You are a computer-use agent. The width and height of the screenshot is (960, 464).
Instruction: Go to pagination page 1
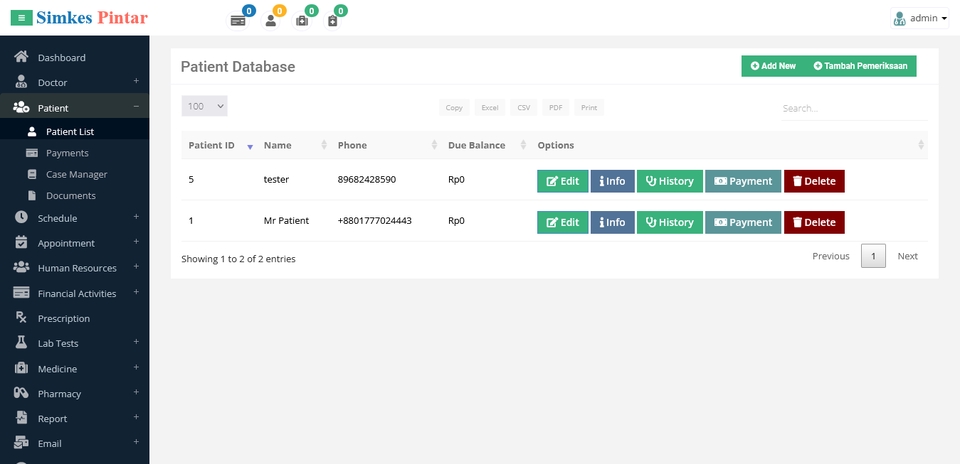(x=873, y=256)
